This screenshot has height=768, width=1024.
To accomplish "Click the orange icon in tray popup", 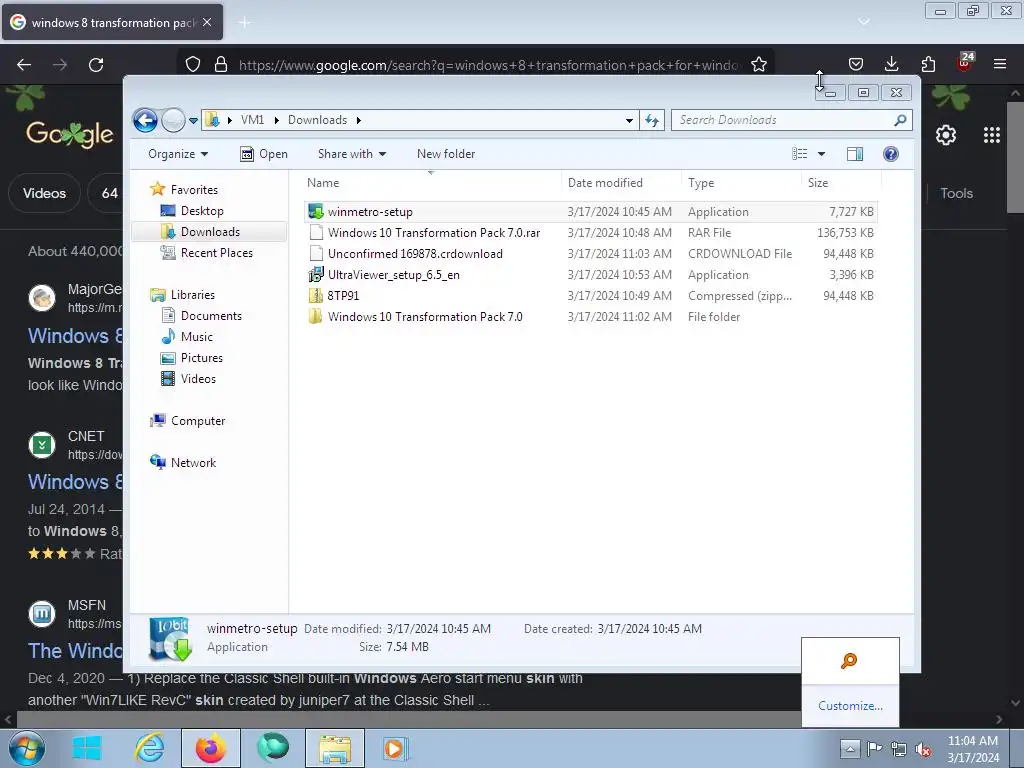I will [849, 661].
